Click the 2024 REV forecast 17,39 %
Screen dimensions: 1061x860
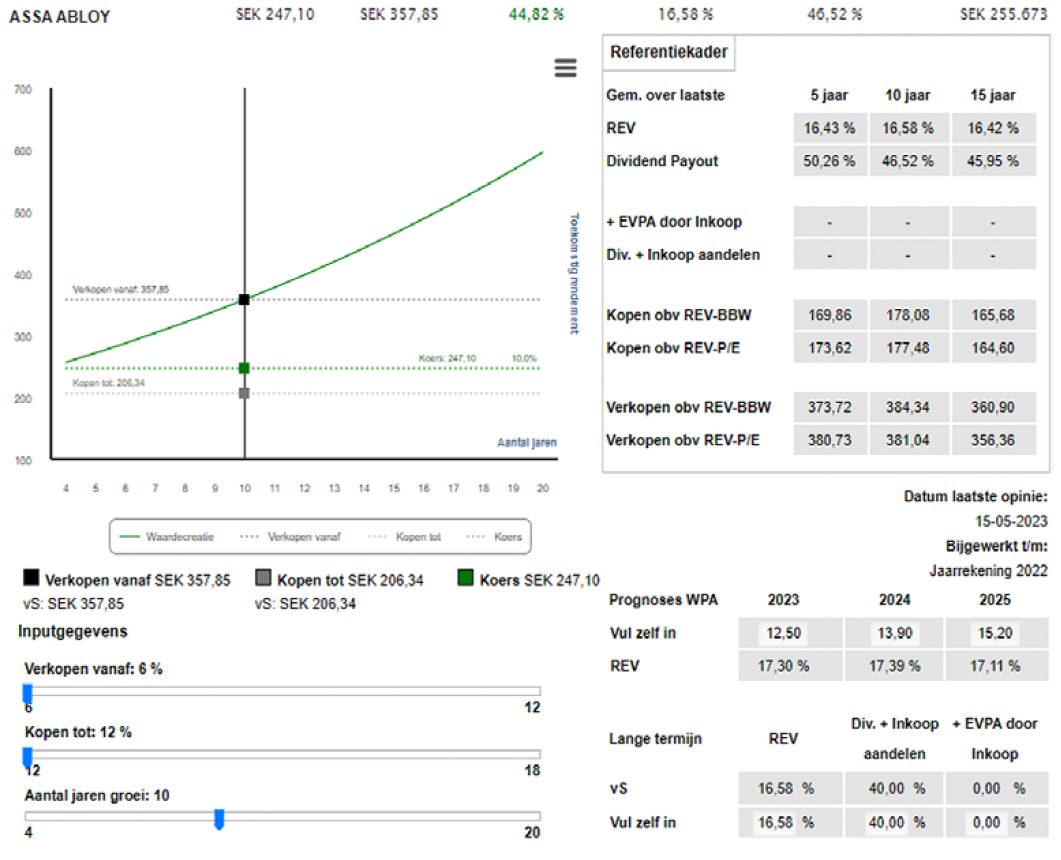coord(895,666)
